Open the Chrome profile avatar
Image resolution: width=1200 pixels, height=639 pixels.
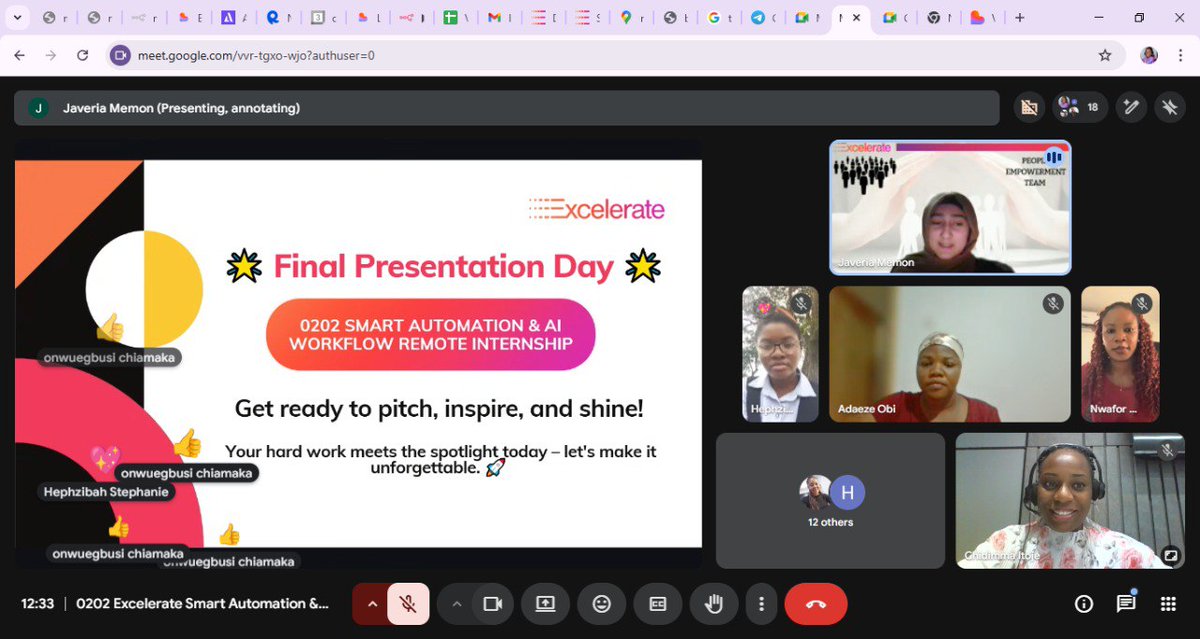coord(1149,56)
